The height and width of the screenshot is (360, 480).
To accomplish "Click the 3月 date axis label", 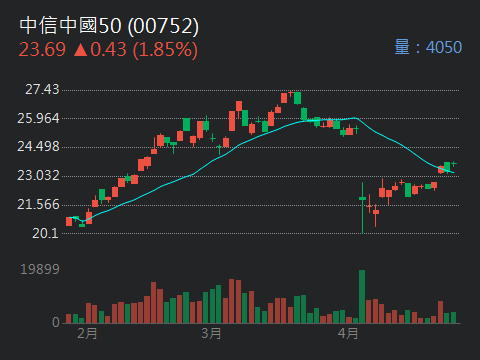I will [211, 333].
